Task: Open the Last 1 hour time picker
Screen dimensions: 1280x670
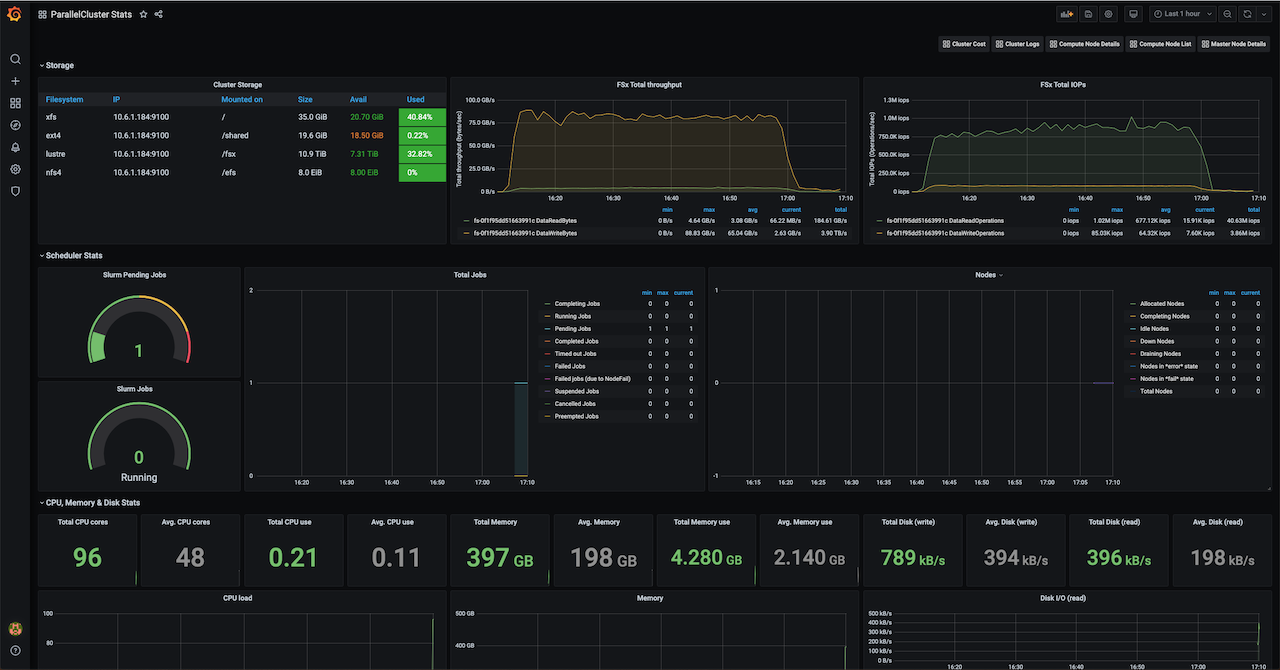Action: click(x=1182, y=14)
